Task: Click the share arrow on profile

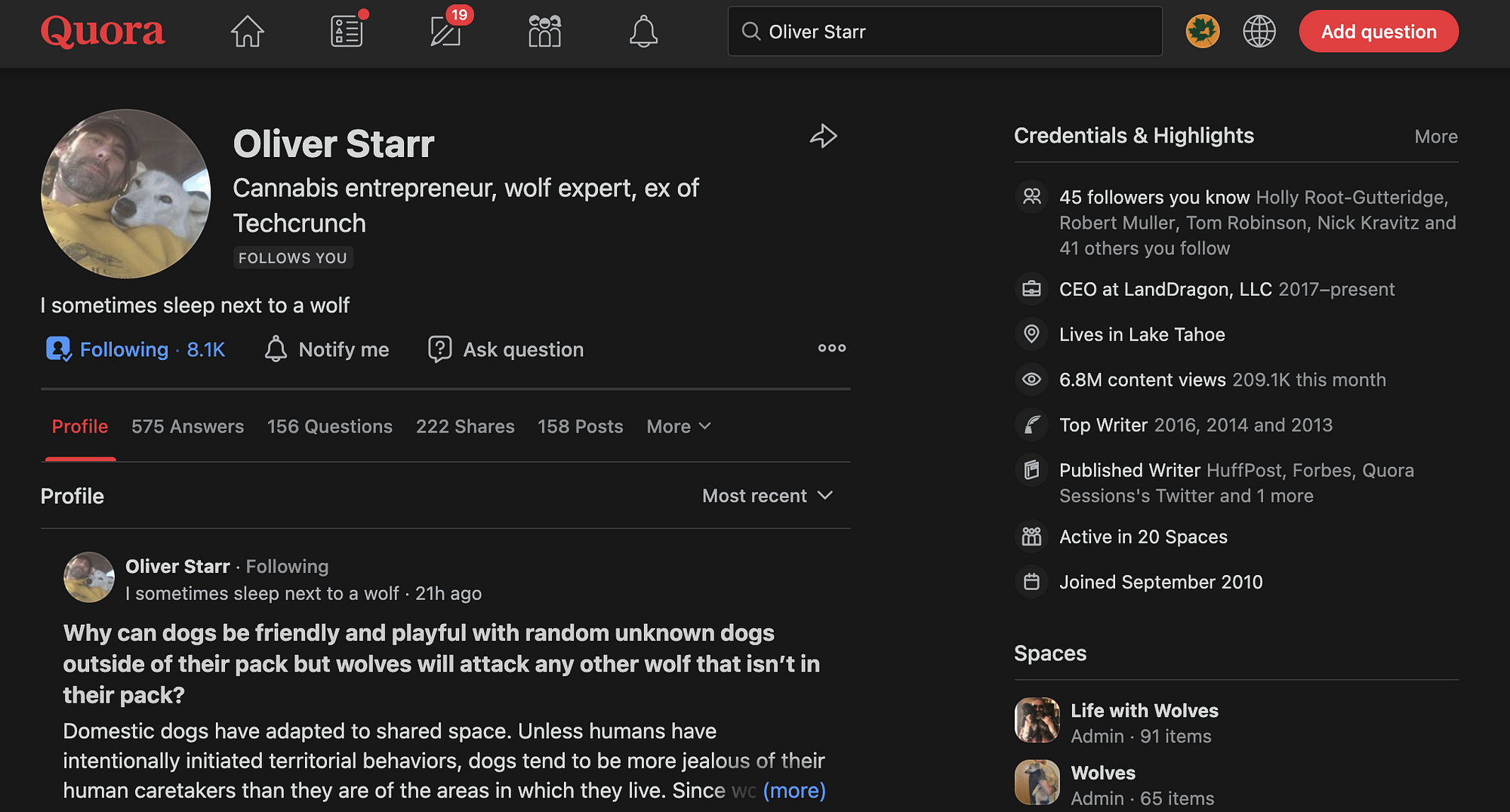Action: 824,136
